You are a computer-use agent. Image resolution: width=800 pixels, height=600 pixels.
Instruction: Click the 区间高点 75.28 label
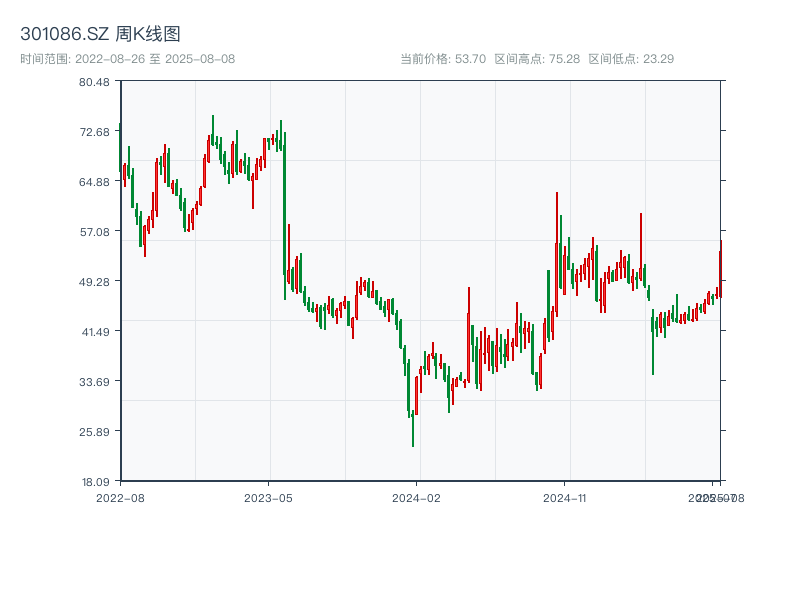[537, 59]
